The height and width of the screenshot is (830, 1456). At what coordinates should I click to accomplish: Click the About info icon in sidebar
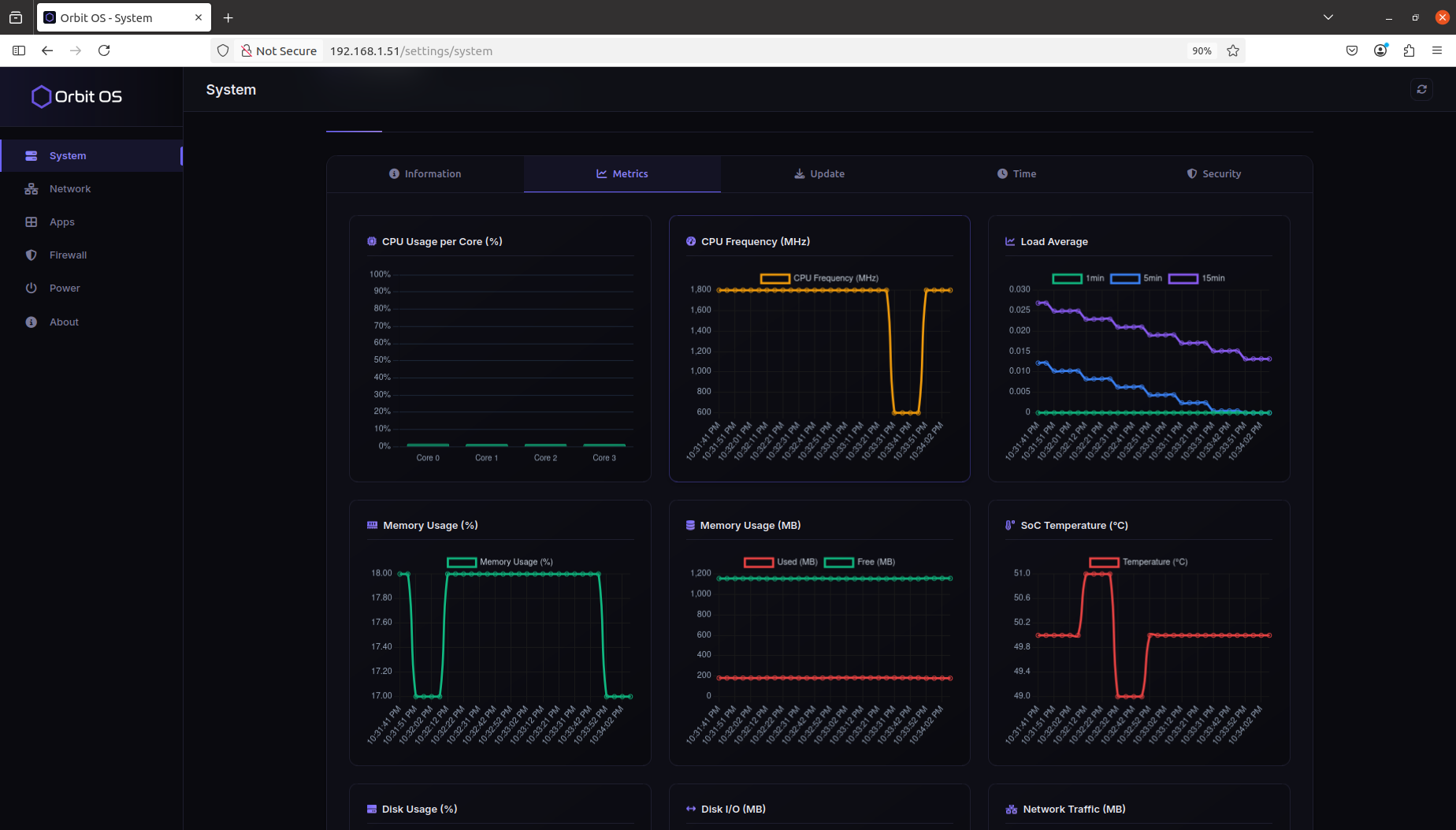click(31, 322)
